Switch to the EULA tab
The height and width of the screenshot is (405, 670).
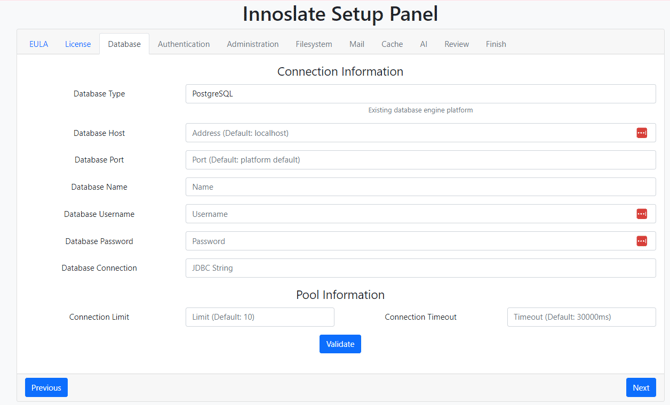tap(38, 44)
